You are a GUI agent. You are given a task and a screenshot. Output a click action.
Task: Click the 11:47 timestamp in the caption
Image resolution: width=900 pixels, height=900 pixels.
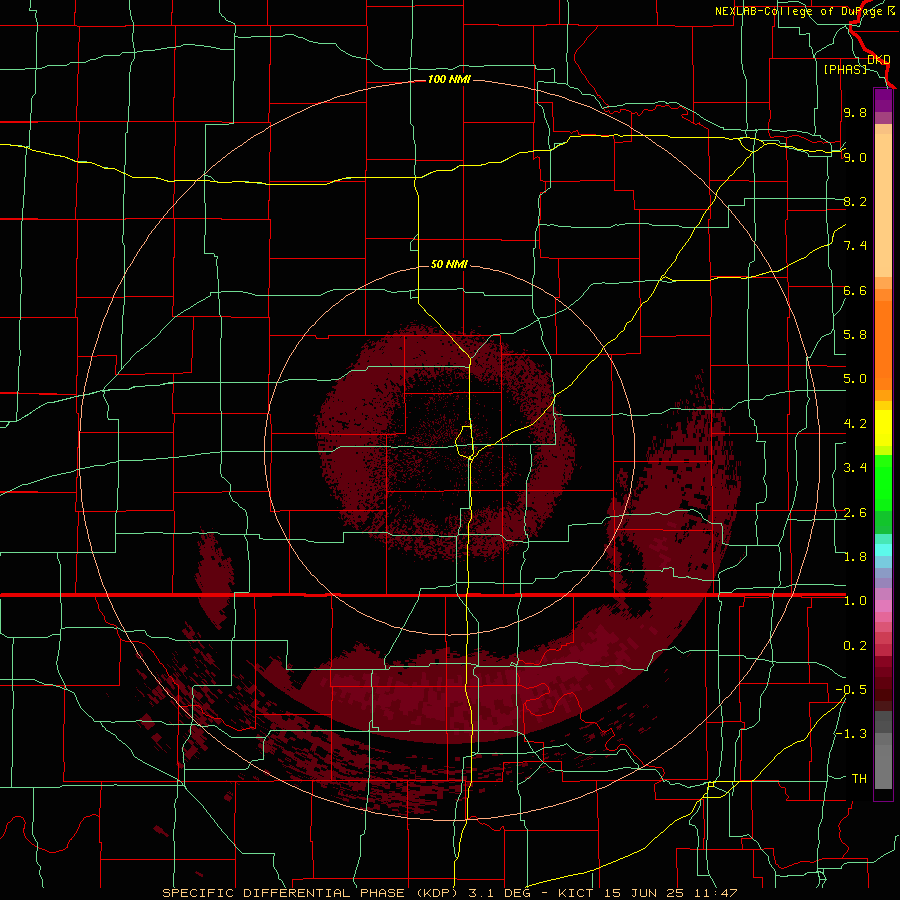coord(715,893)
